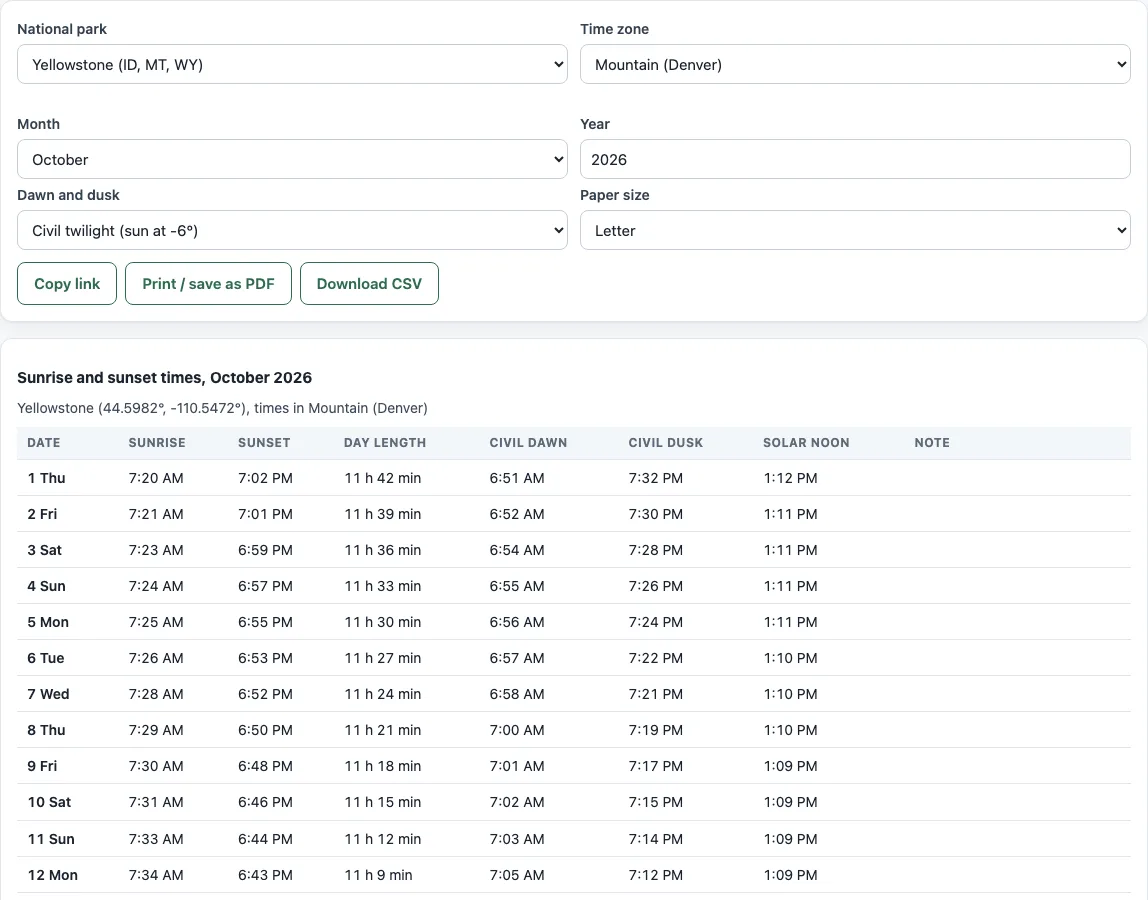Viewport: 1148px width, 900px height.
Task: Select the '2 Fri' date cell
Action: [42, 514]
